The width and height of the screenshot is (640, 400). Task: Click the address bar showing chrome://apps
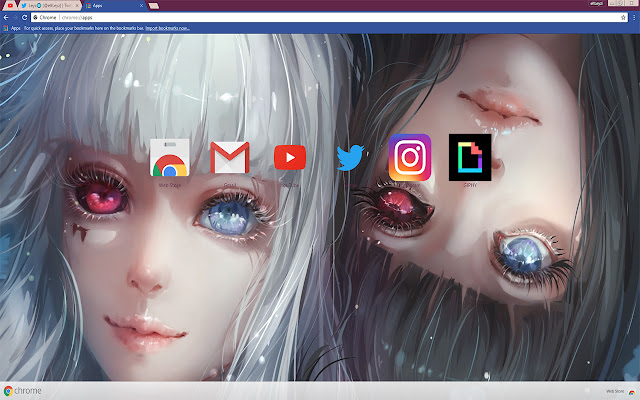[x=327, y=18]
